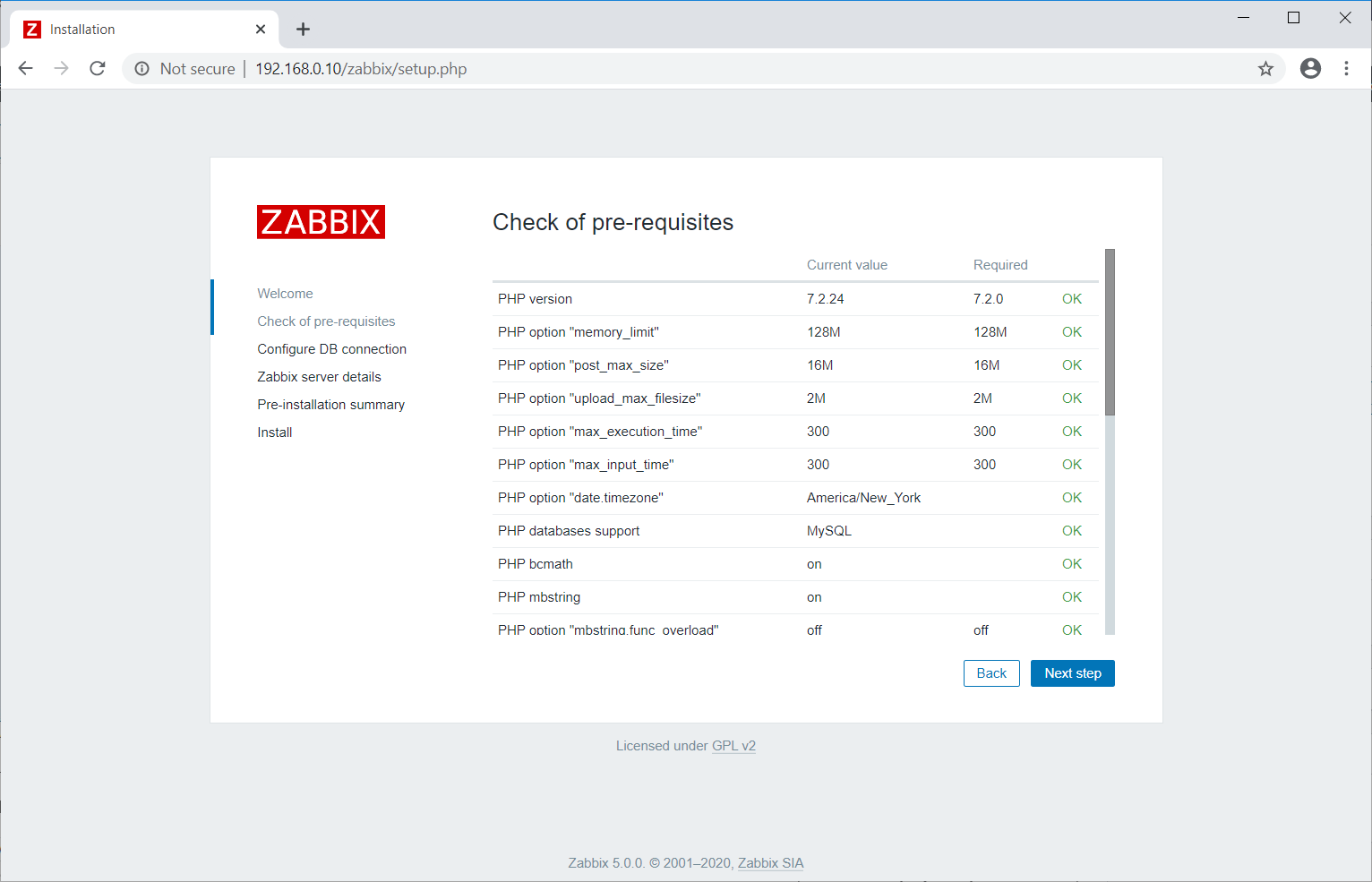Close the Installation tab

coord(261,30)
